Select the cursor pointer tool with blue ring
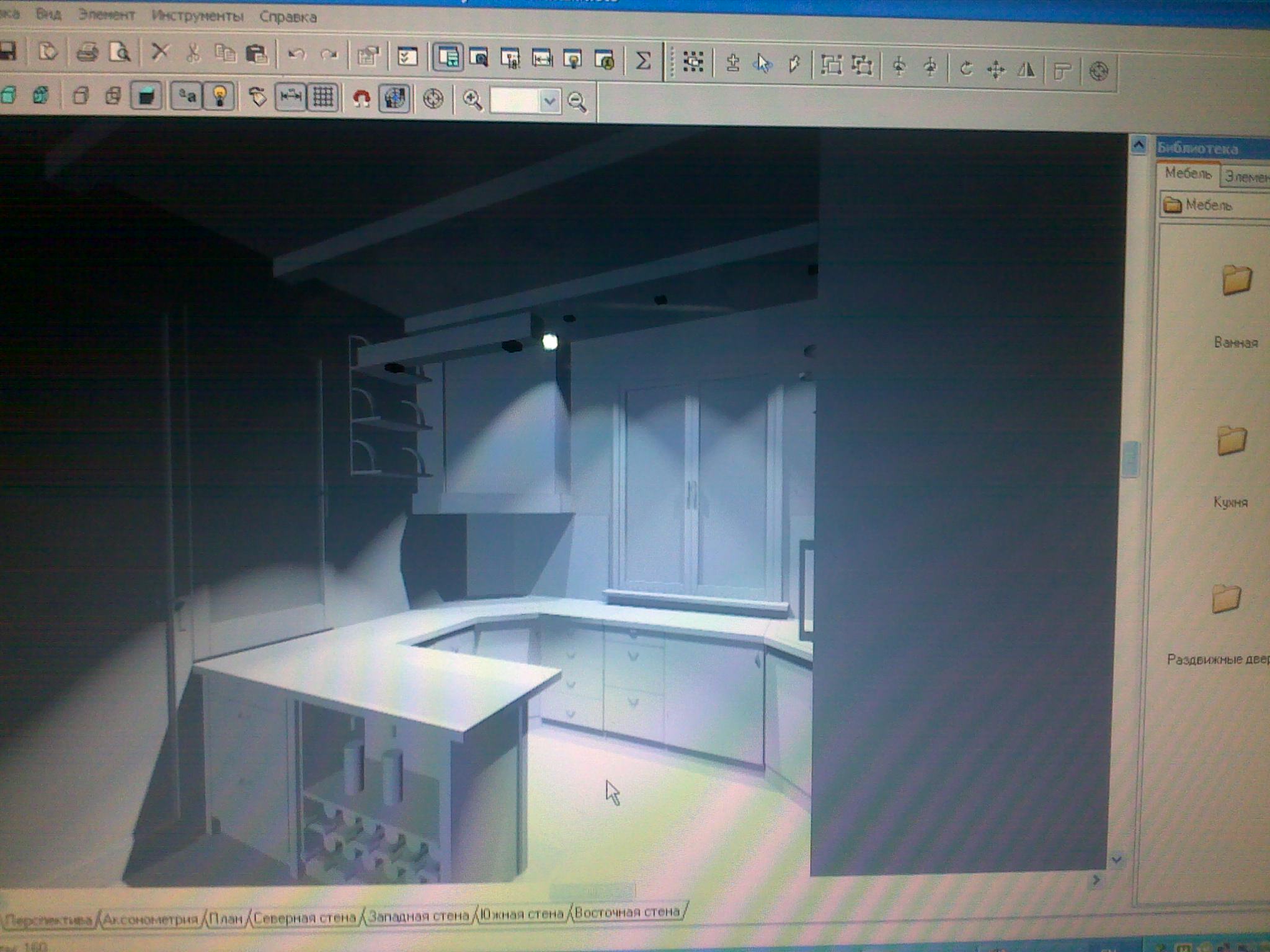Screen dimensions: 1270x952 pyautogui.click(x=763, y=64)
